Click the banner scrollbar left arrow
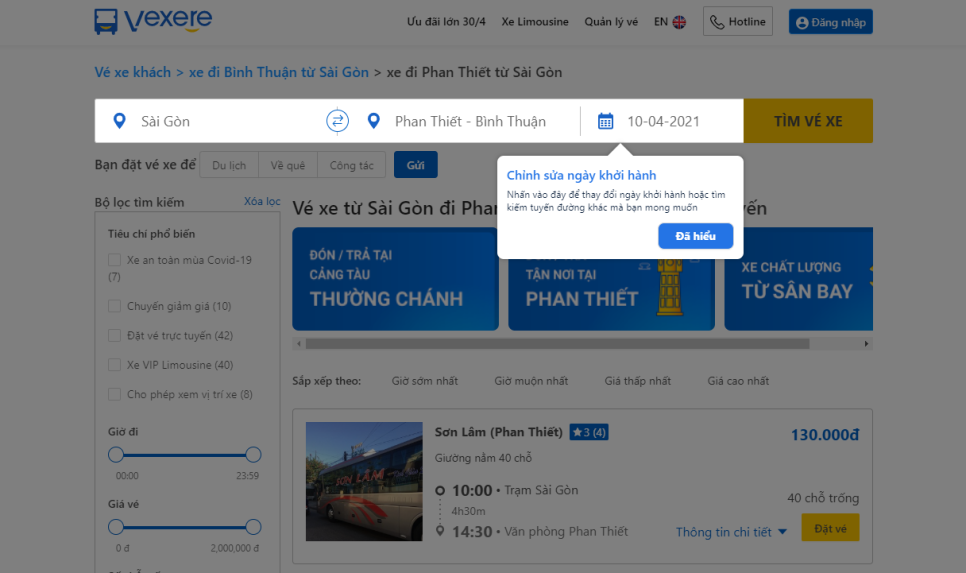 [299, 344]
